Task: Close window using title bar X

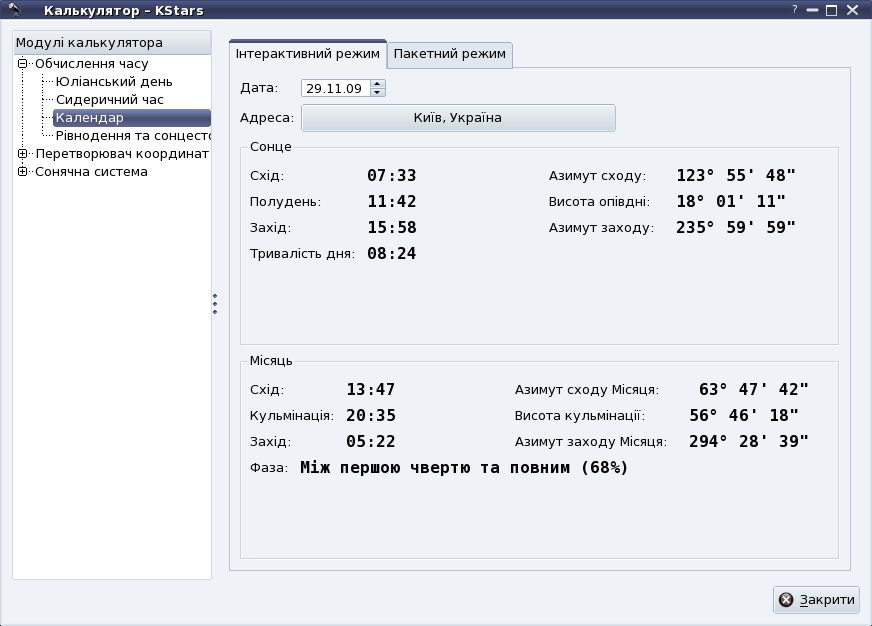Action: [851, 11]
